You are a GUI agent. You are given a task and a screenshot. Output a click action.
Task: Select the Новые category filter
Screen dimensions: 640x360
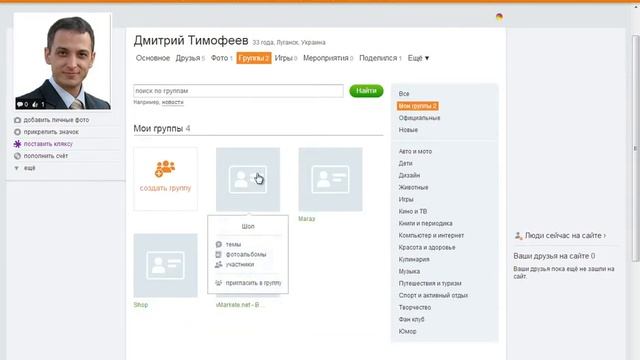(x=408, y=130)
